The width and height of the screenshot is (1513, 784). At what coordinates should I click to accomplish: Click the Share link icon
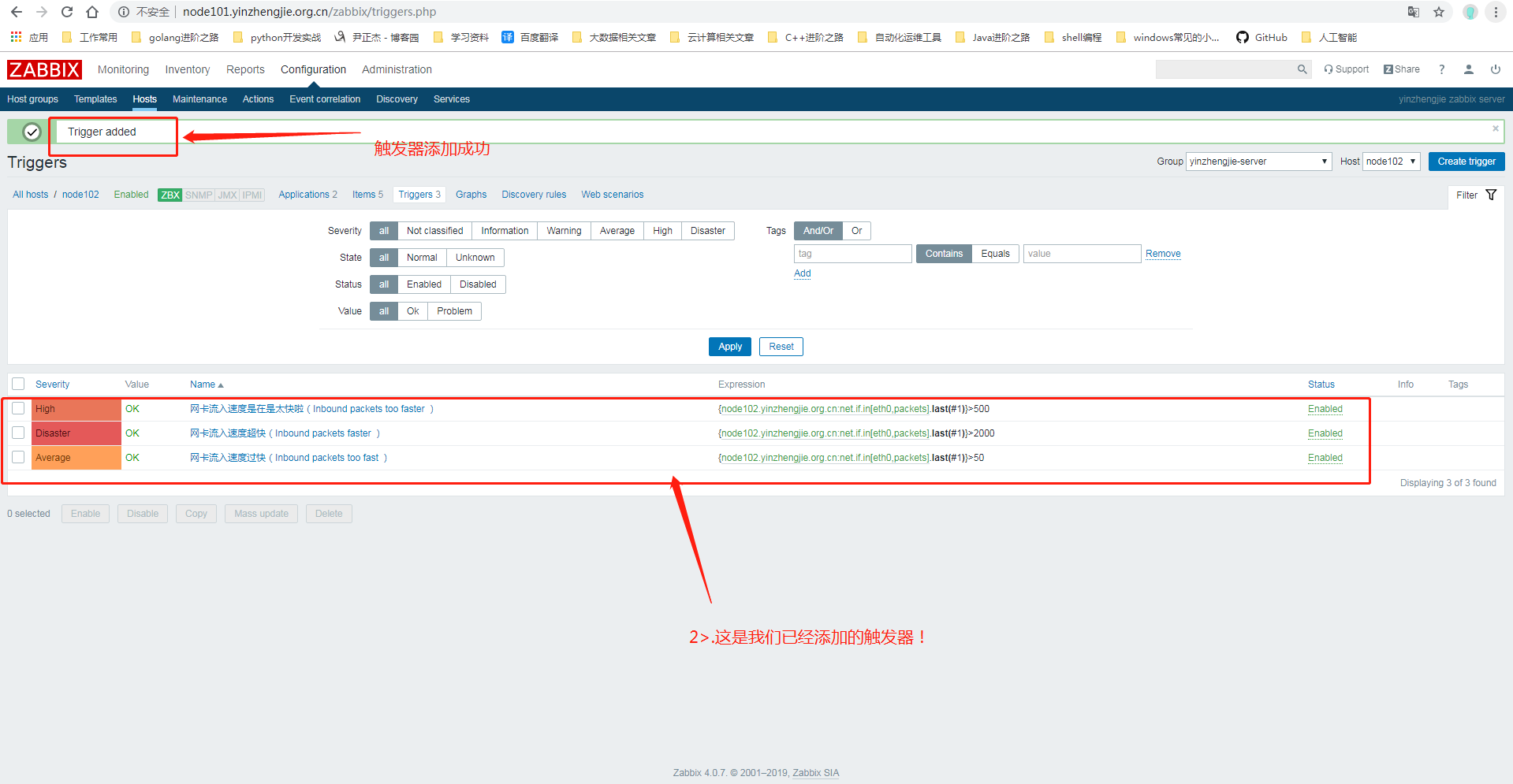pyautogui.click(x=1402, y=69)
